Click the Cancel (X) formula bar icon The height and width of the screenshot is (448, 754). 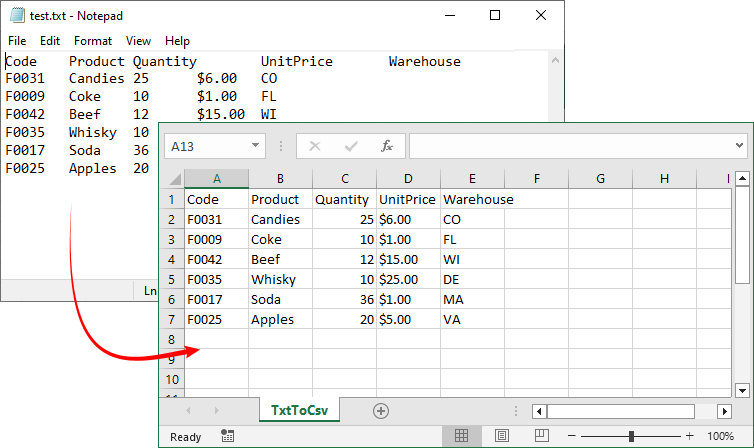pos(315,146)
